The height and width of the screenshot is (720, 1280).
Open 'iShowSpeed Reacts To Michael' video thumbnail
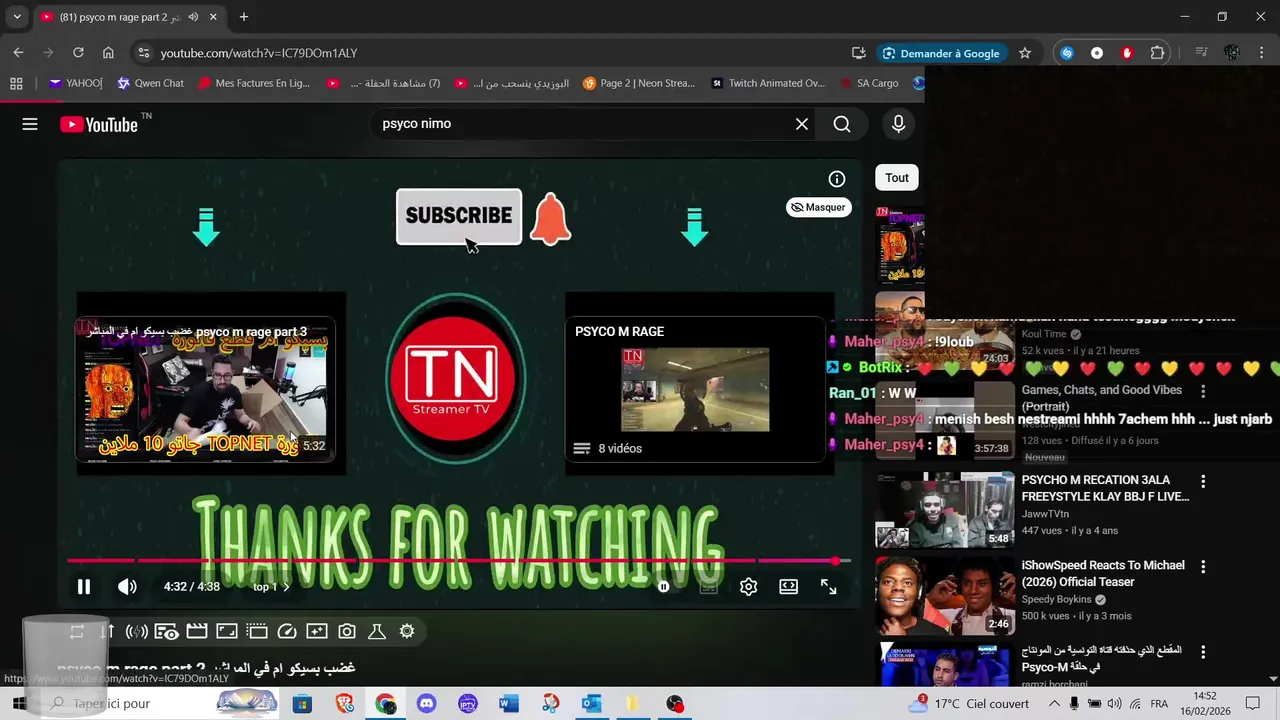pyautogui.click(x=945, y=596)
